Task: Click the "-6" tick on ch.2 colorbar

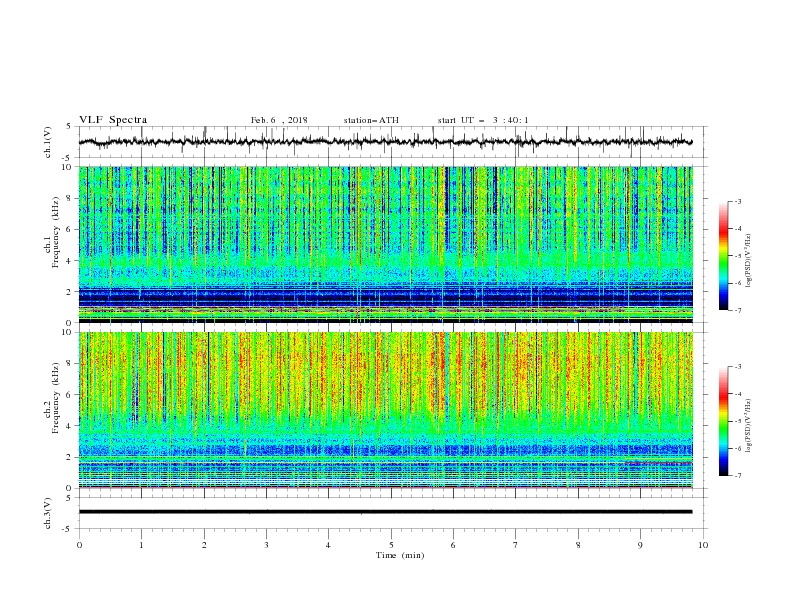Action: click(737, 448)
